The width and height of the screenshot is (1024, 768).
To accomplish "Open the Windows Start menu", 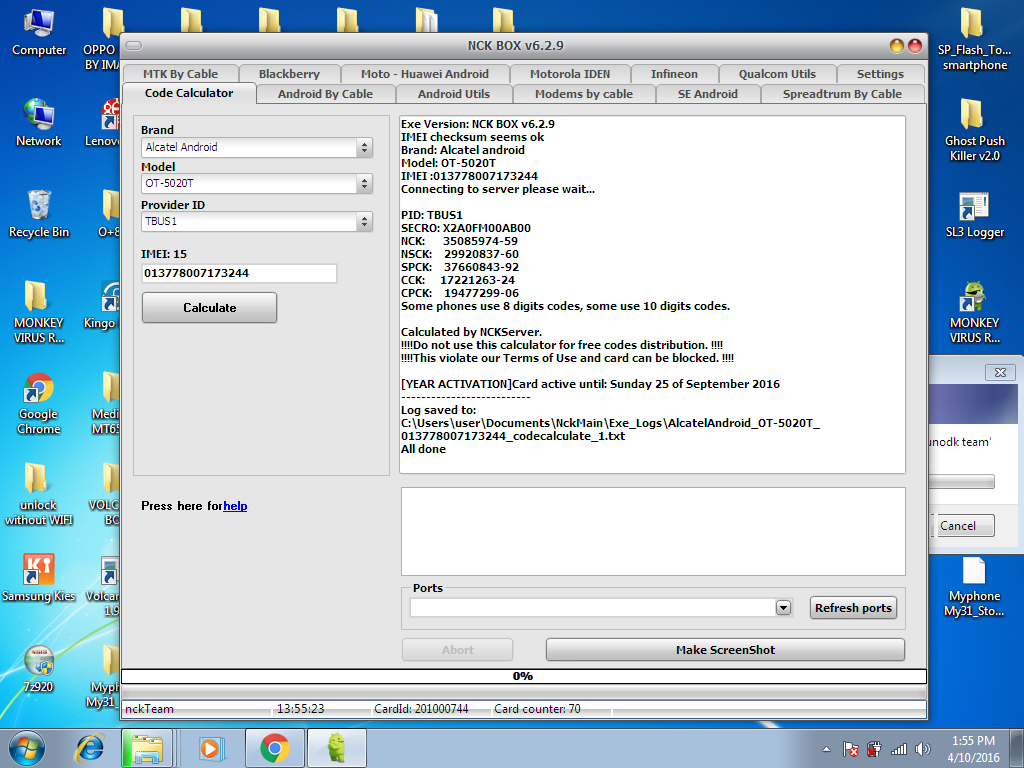I will 27,747.
